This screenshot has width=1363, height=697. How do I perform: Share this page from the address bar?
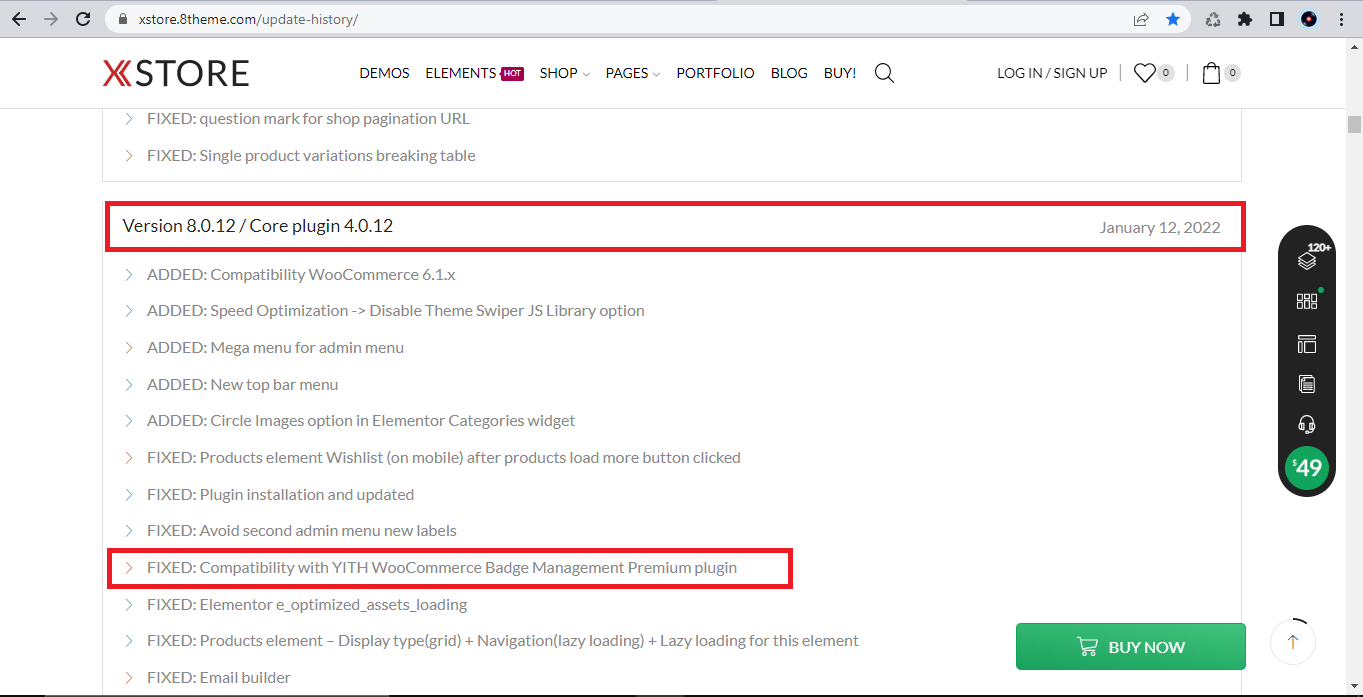point(1141,19)
